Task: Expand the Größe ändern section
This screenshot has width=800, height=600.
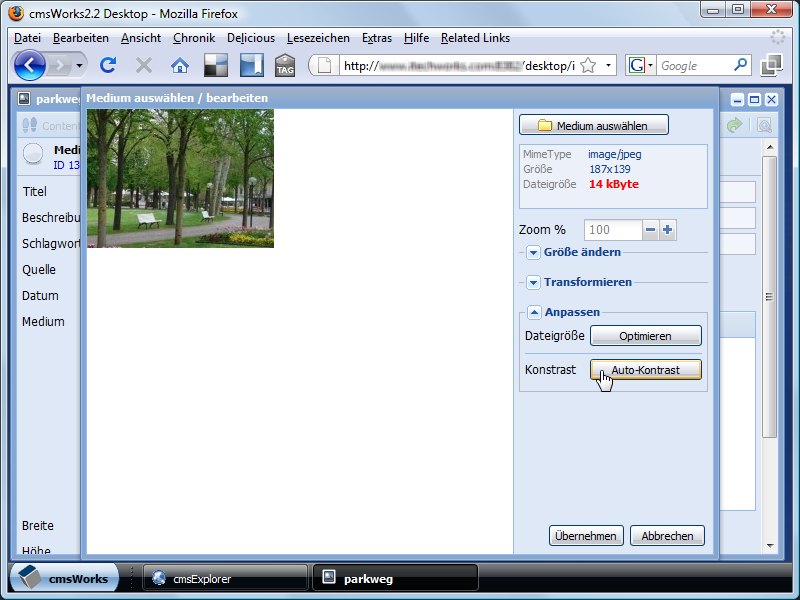Action: click(534, 253)
